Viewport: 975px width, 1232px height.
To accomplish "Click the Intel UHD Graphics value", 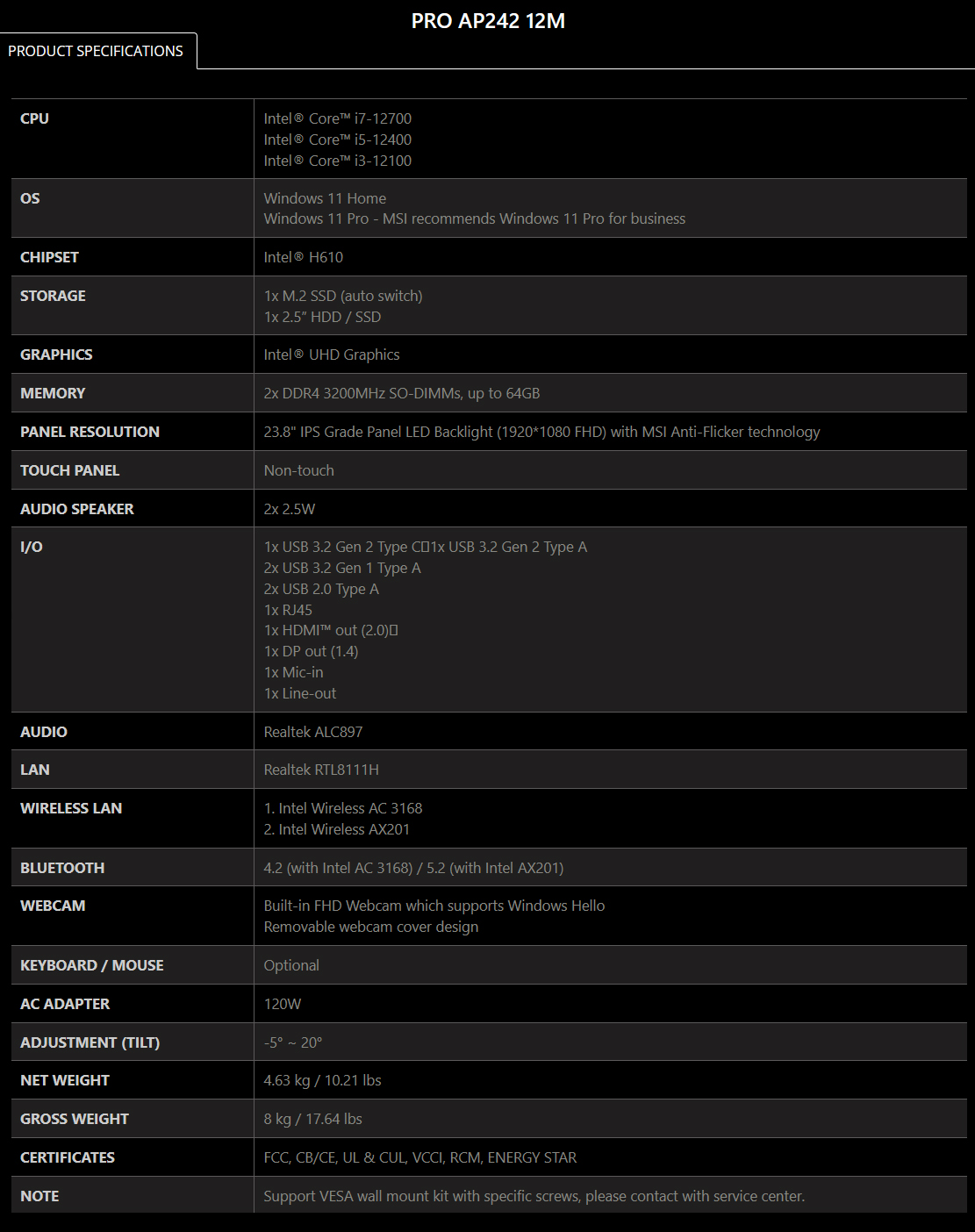I will pos(331,355).
